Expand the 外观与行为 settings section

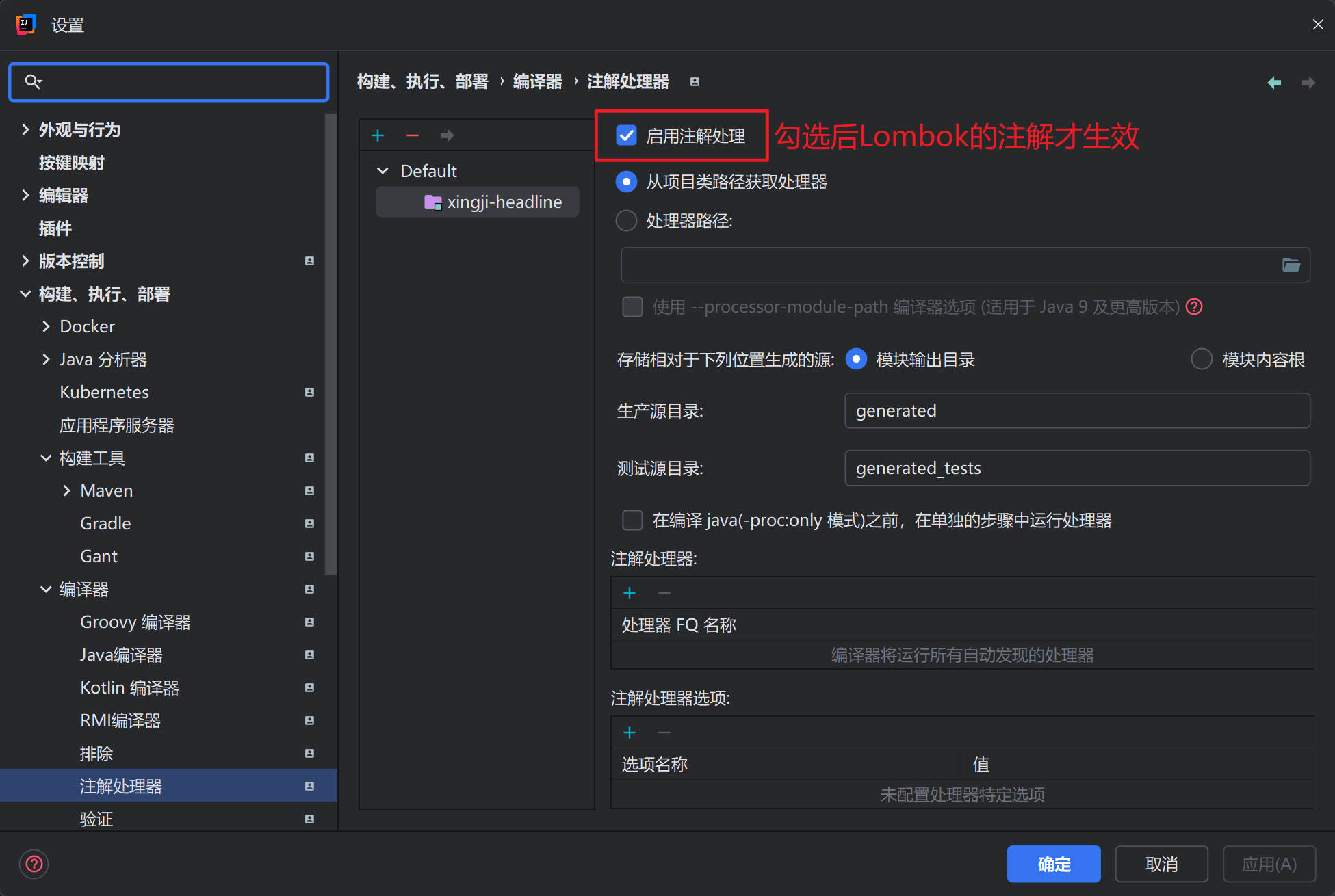(x=25, y=129)
